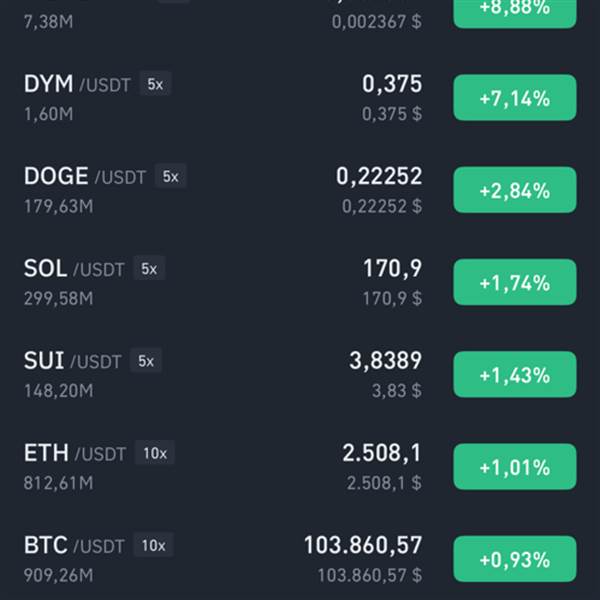
Task: Tap the ETH 10x leverage badge
Action: pos(155,453)
